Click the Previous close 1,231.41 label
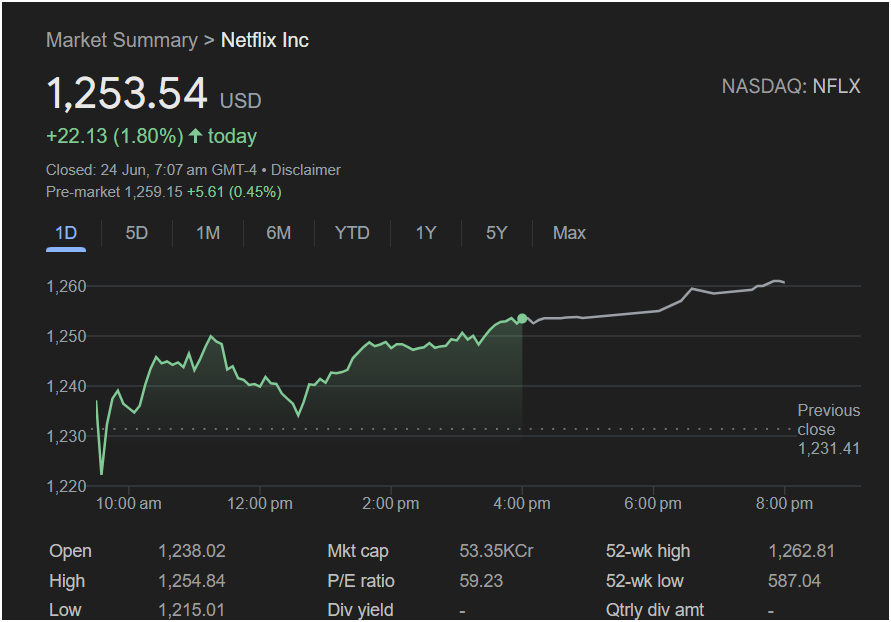This screenshot has height=622, width=891. [828, 429]
